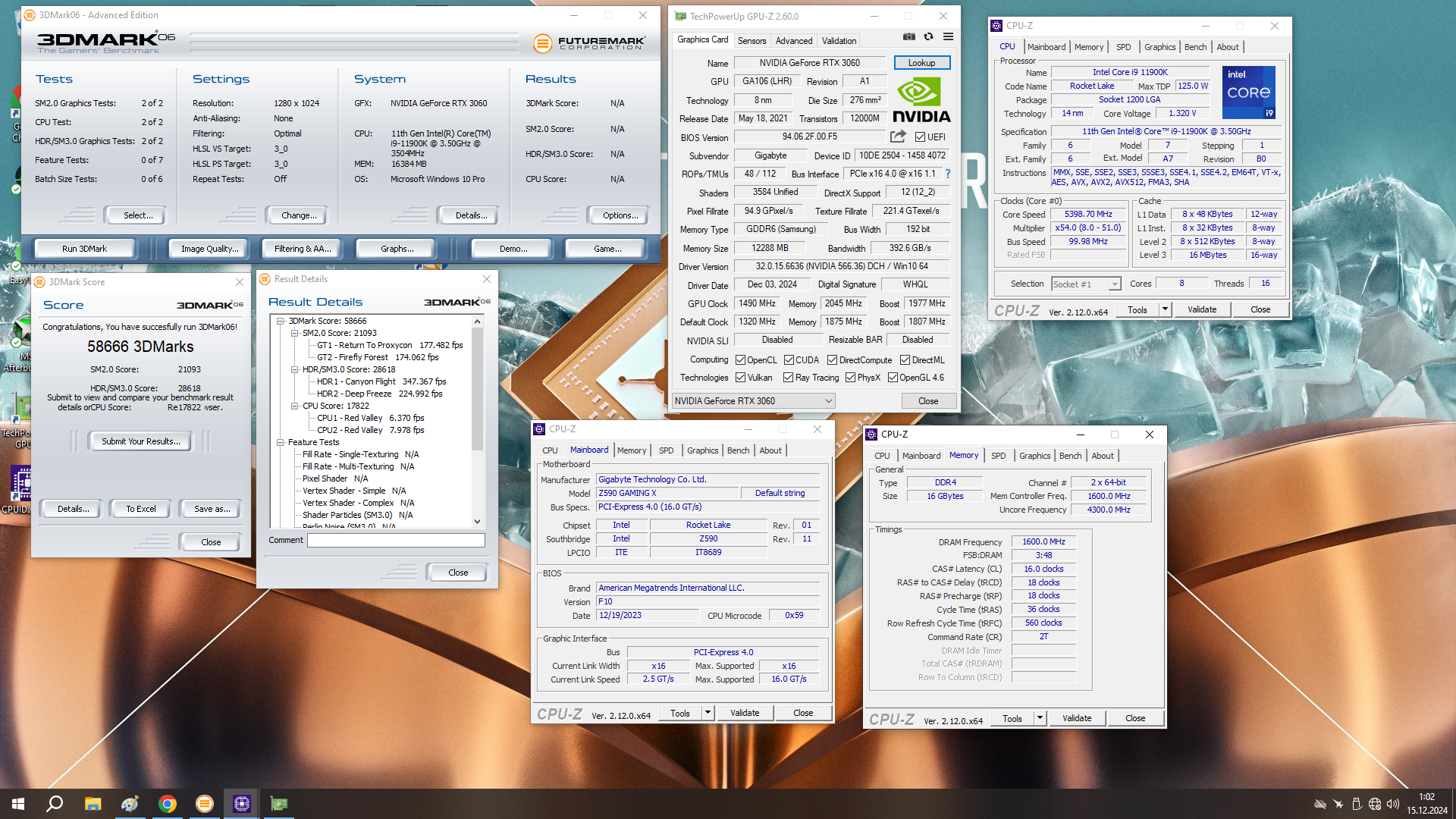Image resolution: width=1456 pixels, height=819 pixels.
Task: Click the Comment input field
Action: [396, 540]
